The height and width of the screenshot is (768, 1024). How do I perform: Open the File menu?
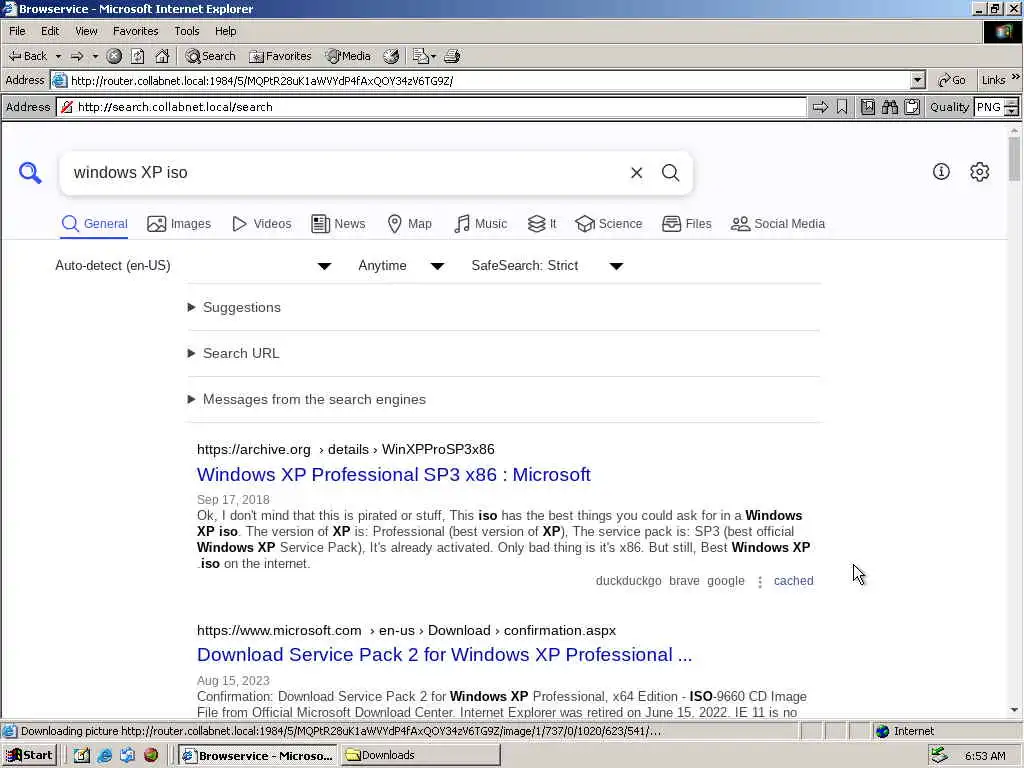[x=17, y=31]
